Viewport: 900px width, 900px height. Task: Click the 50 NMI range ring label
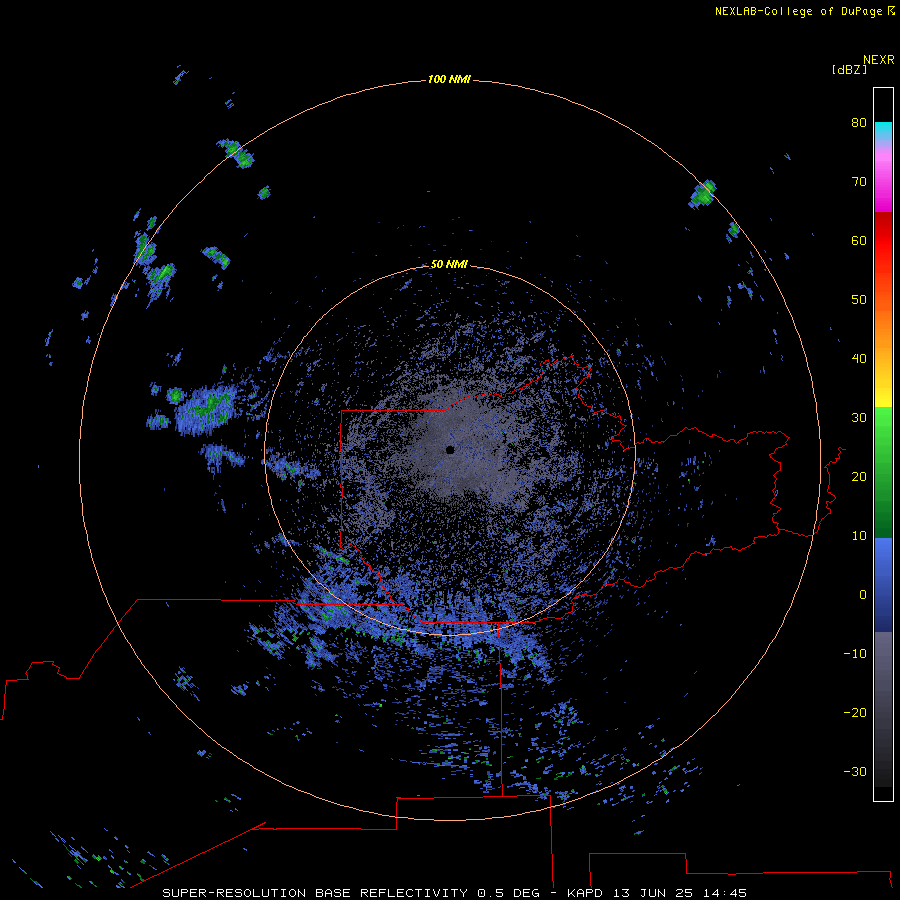tap(449, 264)
